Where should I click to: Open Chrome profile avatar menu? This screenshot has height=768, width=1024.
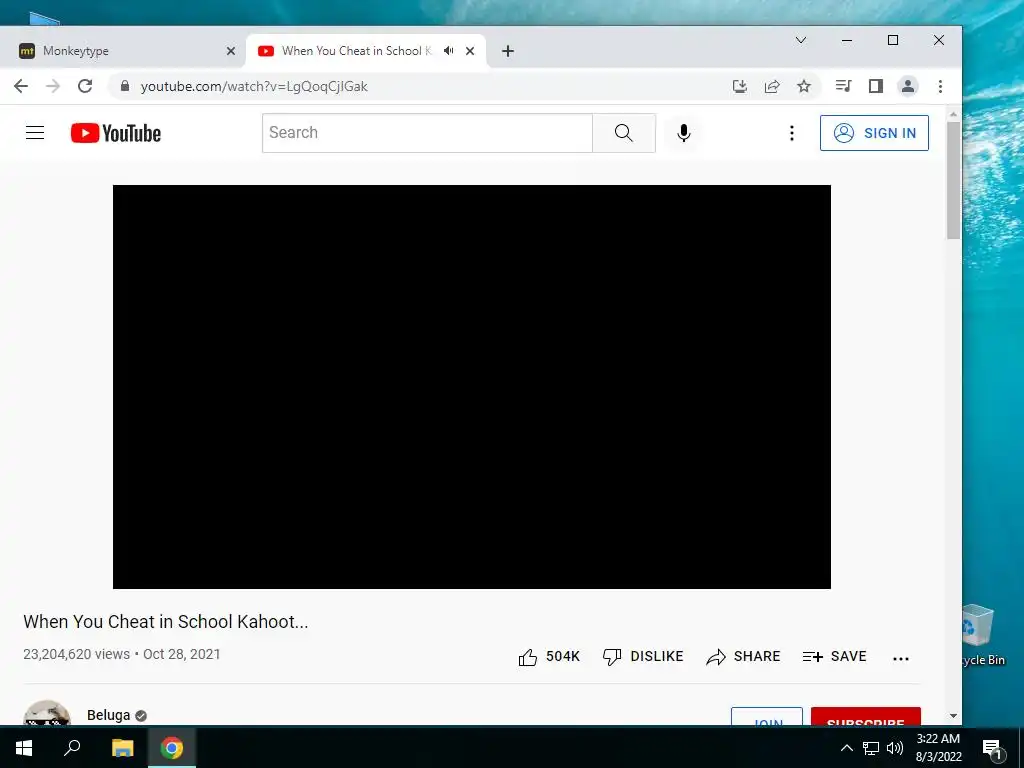coord(908,86)
